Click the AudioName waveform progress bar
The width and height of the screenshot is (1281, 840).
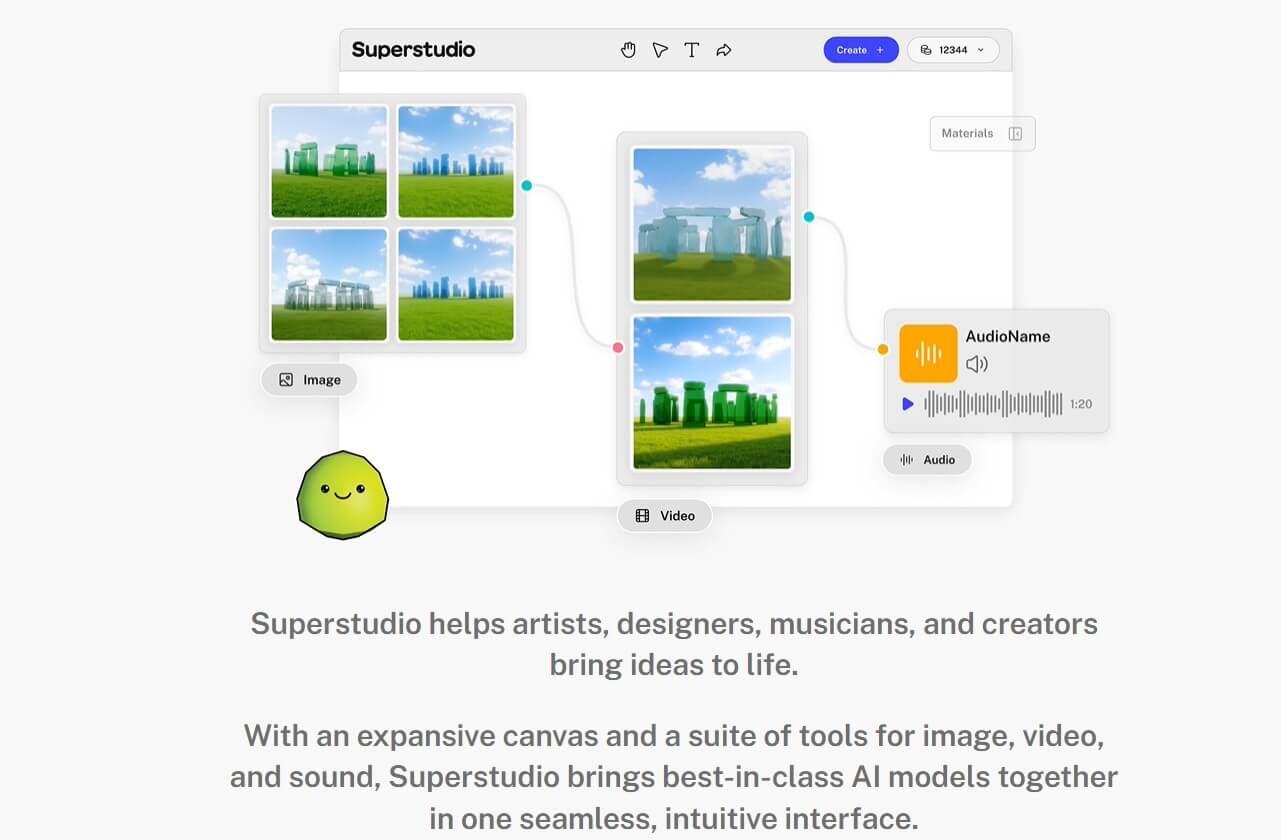990,404
